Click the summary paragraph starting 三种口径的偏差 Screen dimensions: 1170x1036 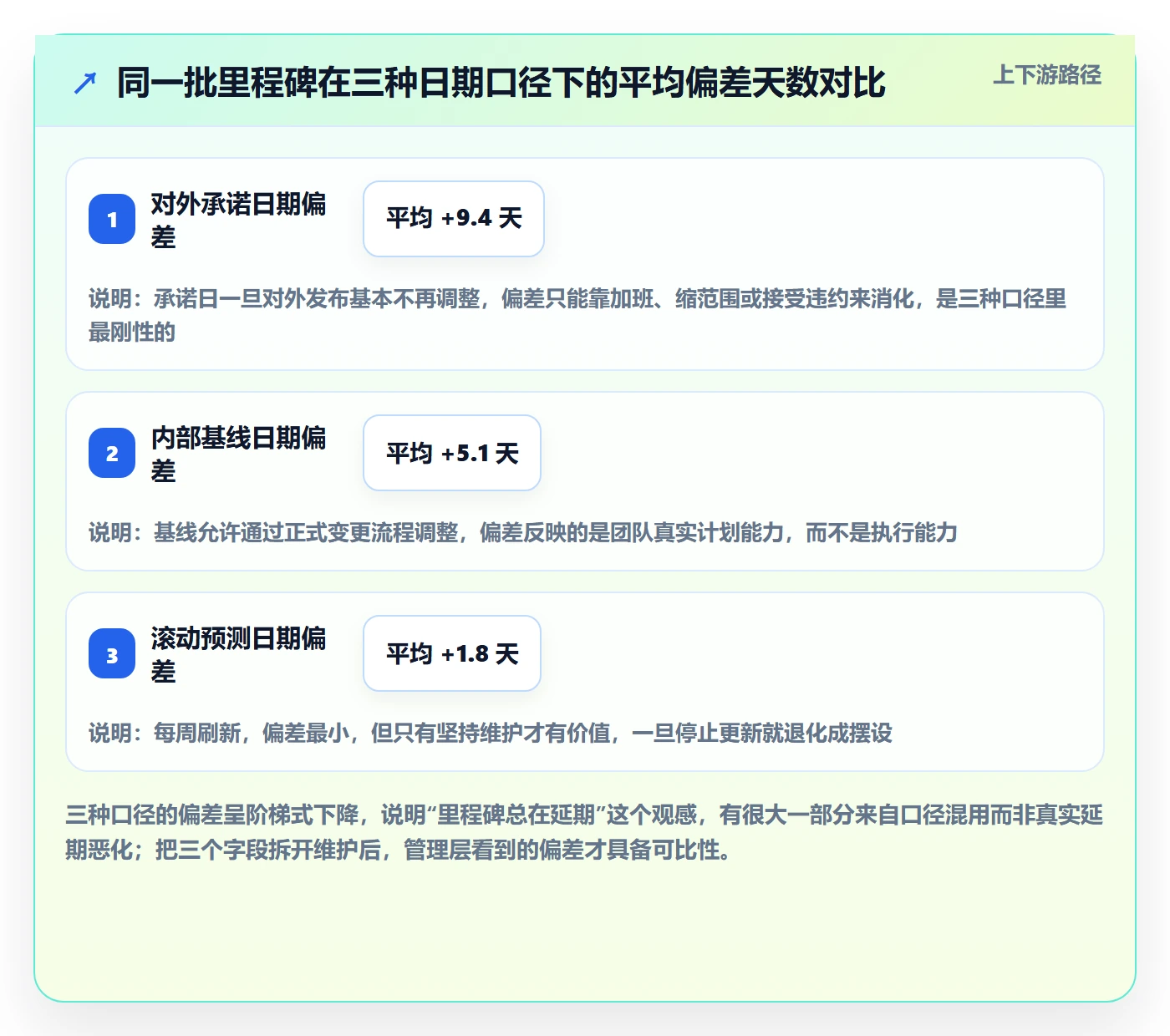pyautogui.click(x=584, y=832)
